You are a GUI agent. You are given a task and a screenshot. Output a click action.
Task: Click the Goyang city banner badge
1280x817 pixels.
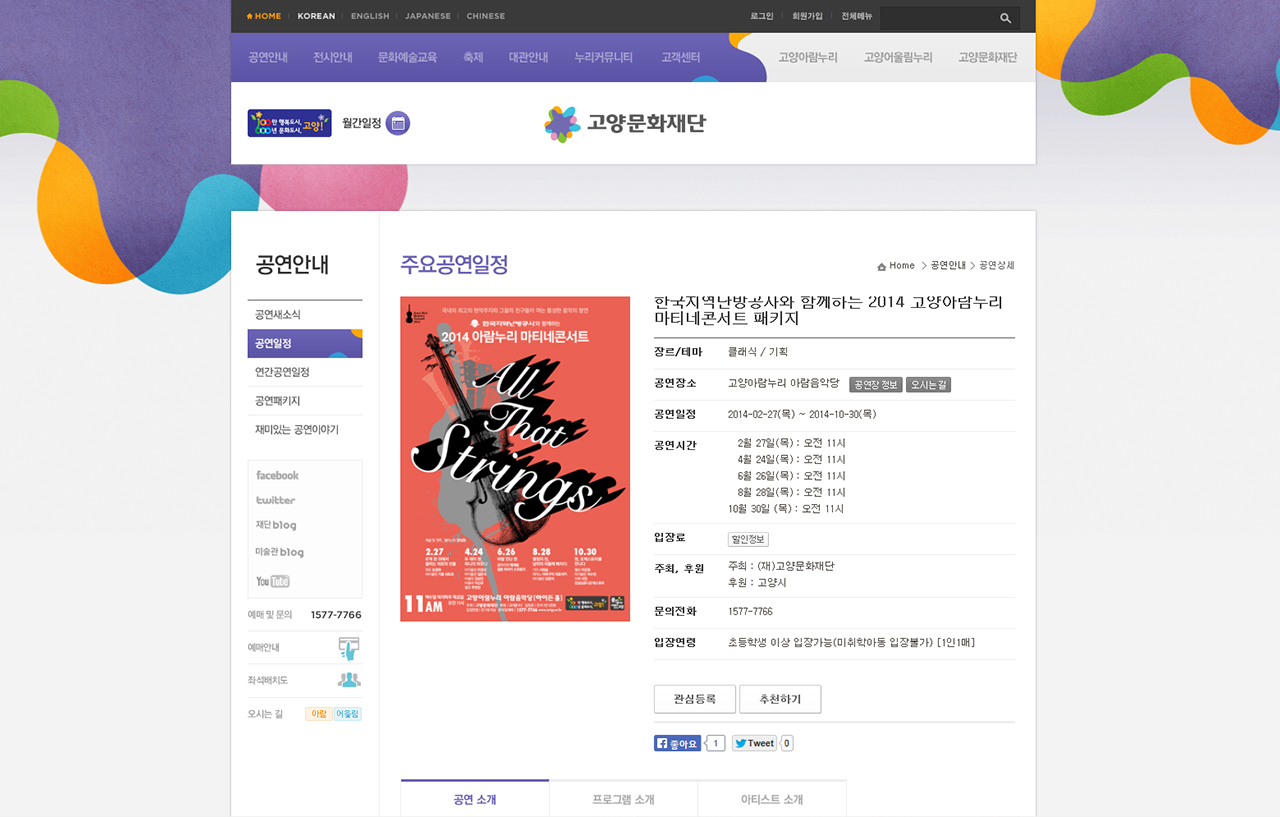pos(289,123)
